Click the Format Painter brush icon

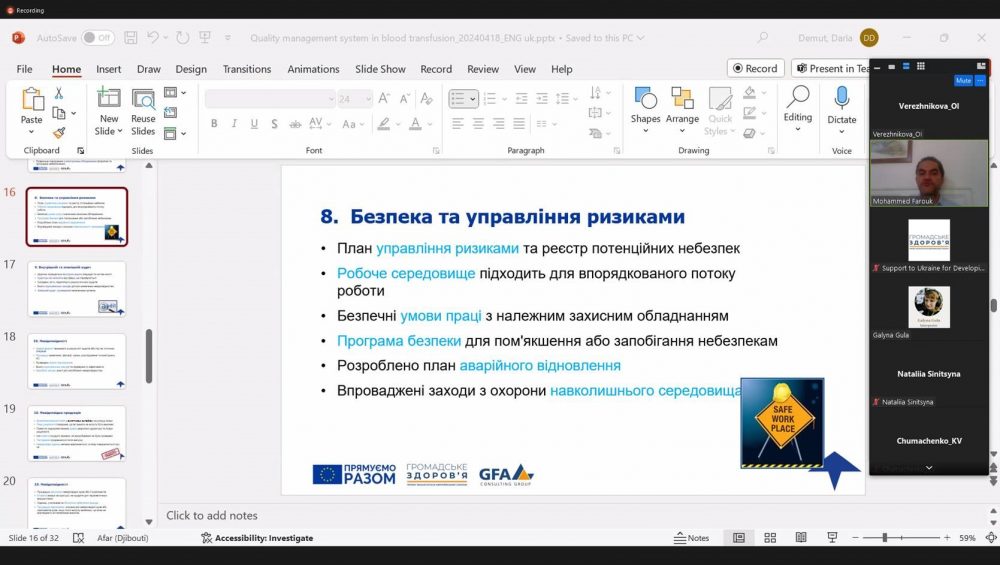click(59, 133)
